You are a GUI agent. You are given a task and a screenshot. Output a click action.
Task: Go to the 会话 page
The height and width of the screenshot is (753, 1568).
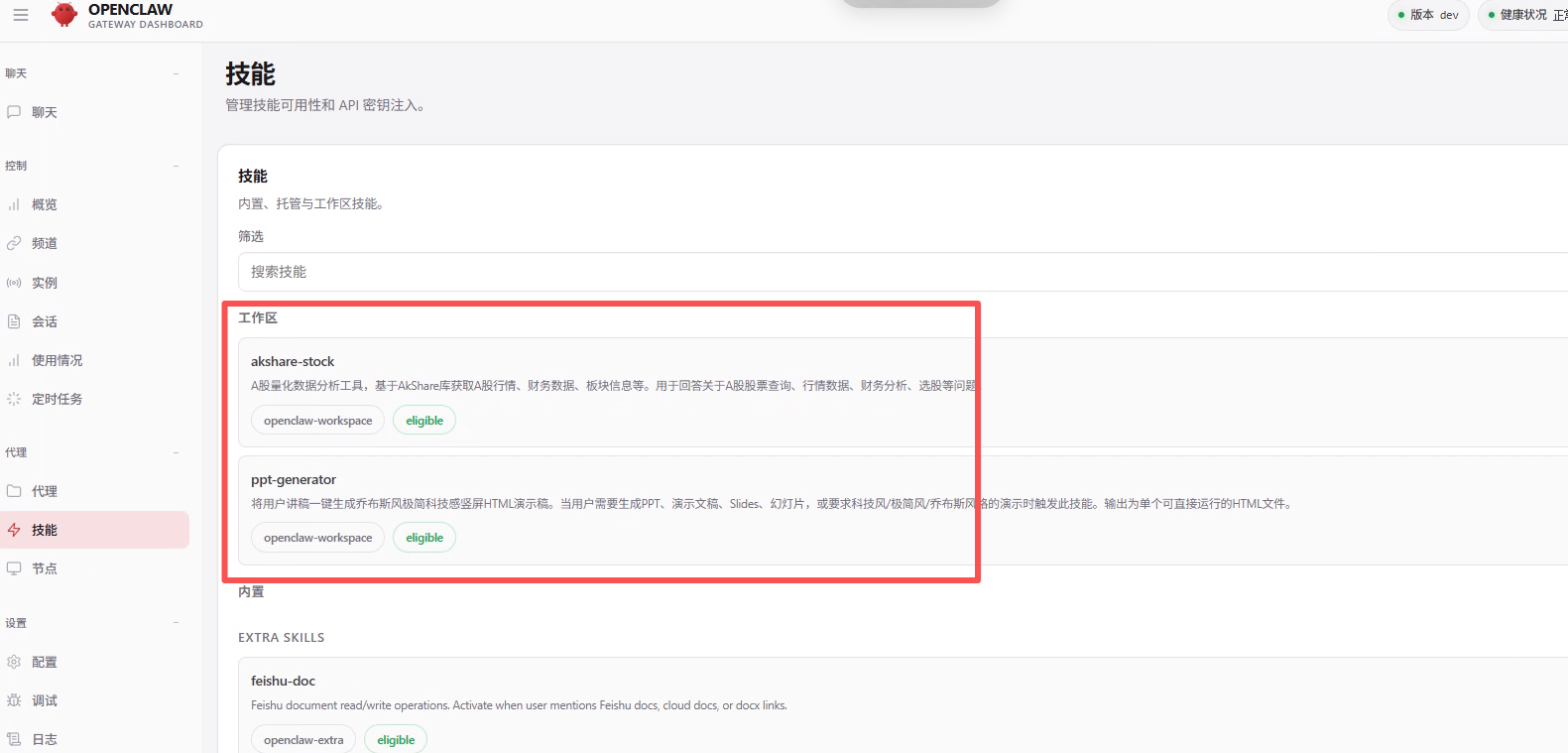point(94,321)
